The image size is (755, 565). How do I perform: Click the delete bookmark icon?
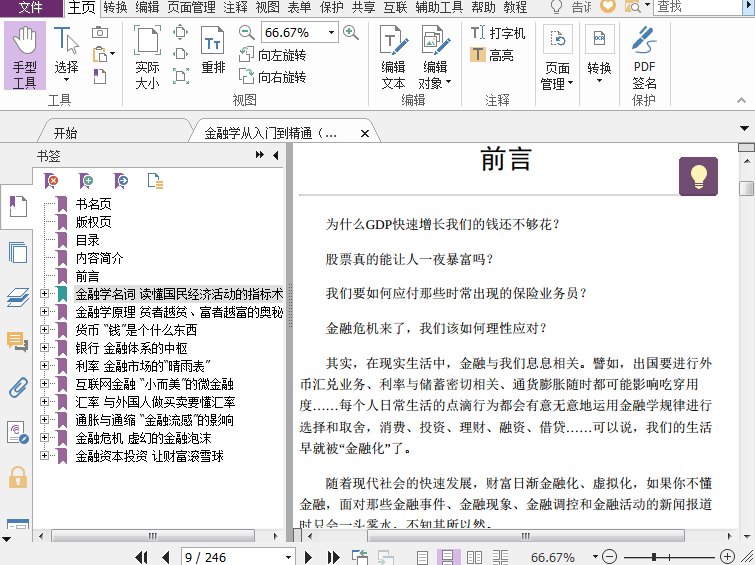51,181
